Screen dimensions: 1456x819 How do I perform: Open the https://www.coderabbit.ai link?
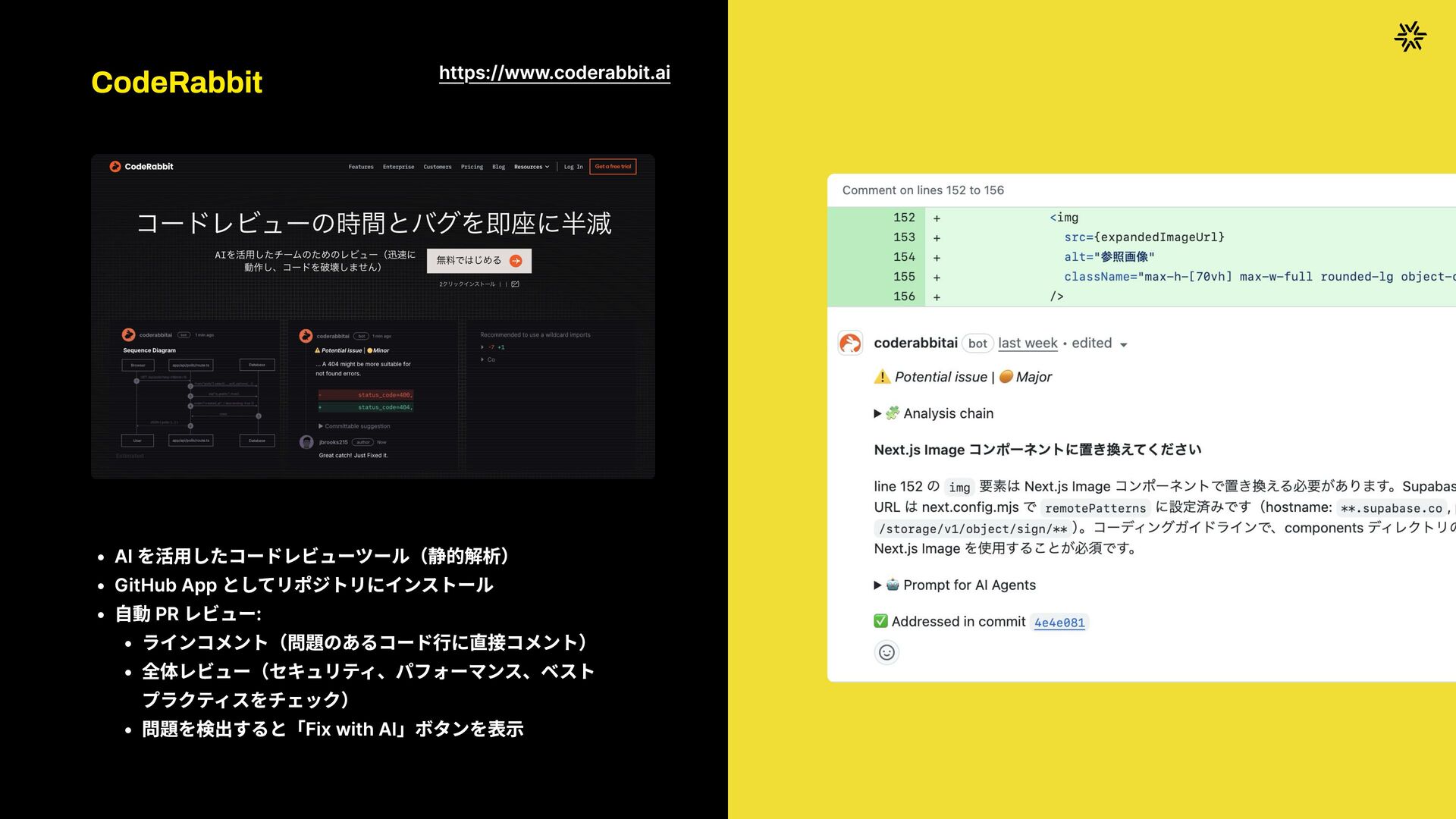click(554, 73)
